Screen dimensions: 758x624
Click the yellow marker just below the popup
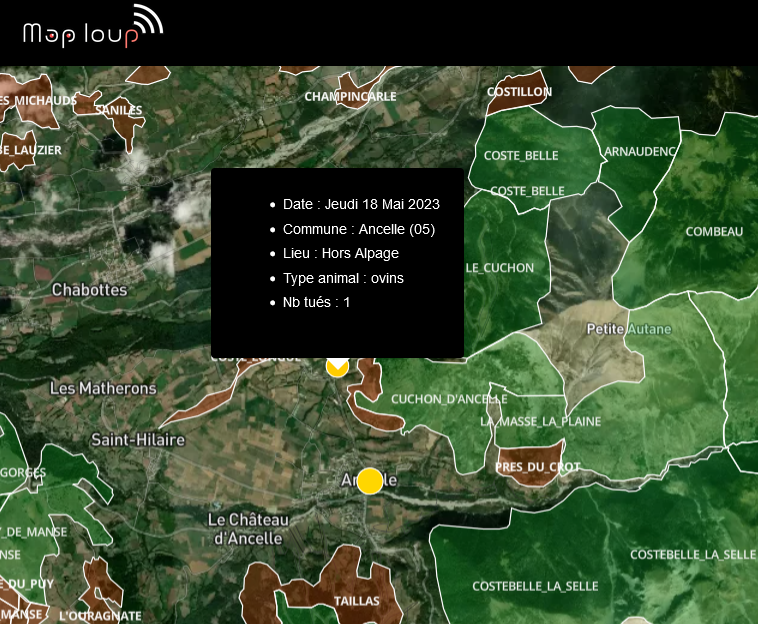338,366
